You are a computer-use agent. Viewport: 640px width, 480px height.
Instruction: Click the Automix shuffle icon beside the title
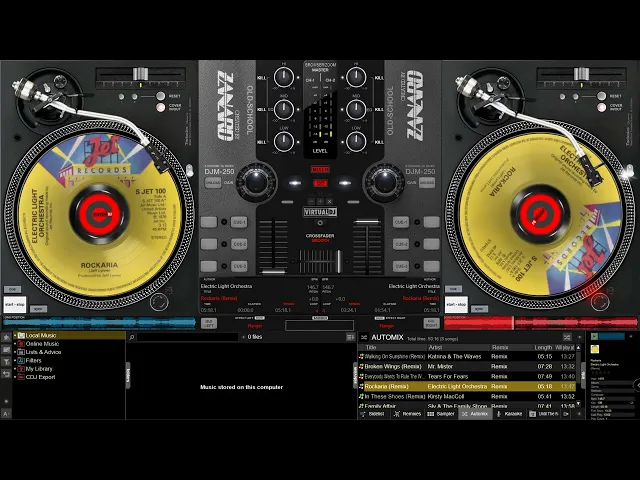(x=364, y=337)
